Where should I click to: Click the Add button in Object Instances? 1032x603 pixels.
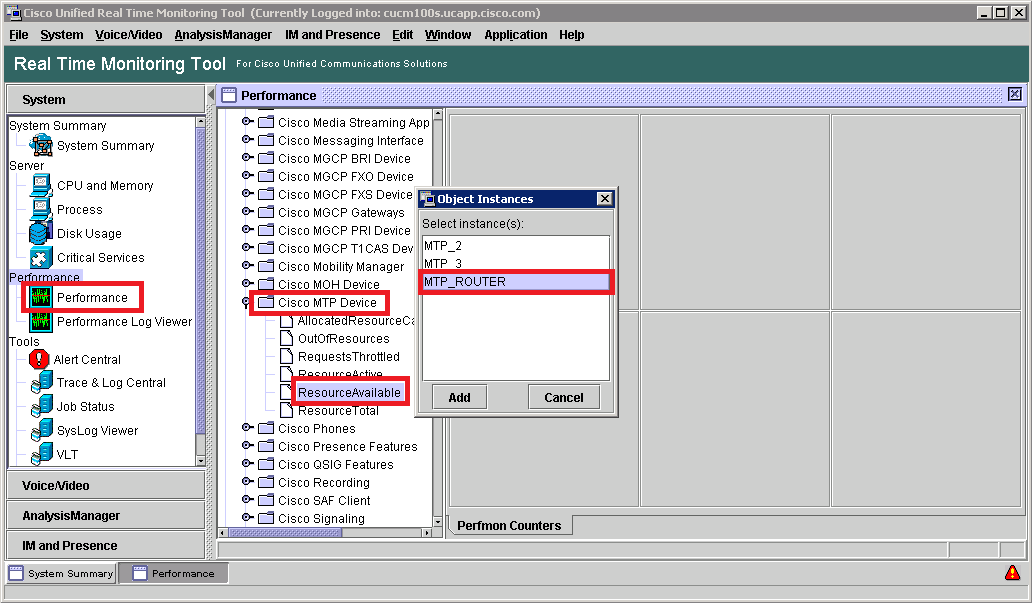click(x=459, y=397)
